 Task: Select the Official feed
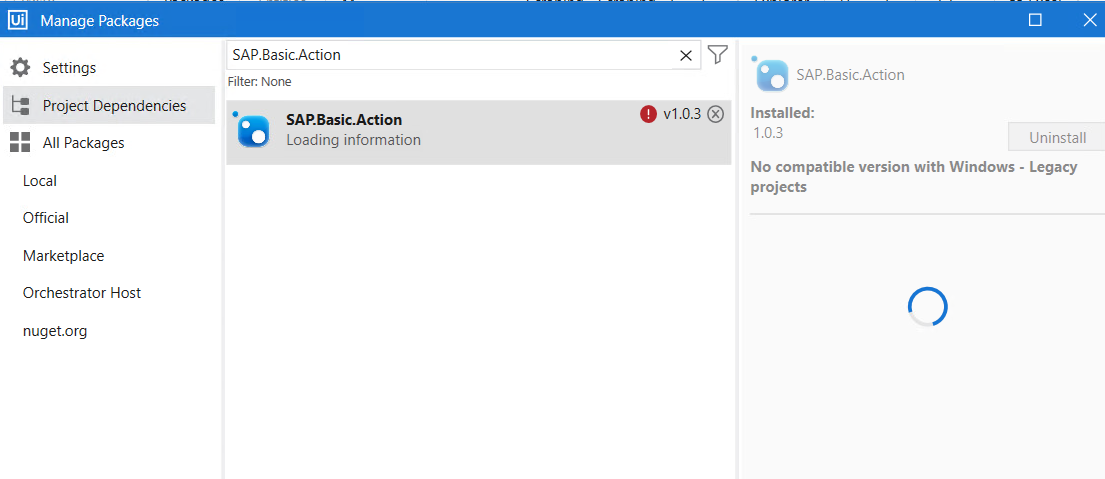(46, 218)
